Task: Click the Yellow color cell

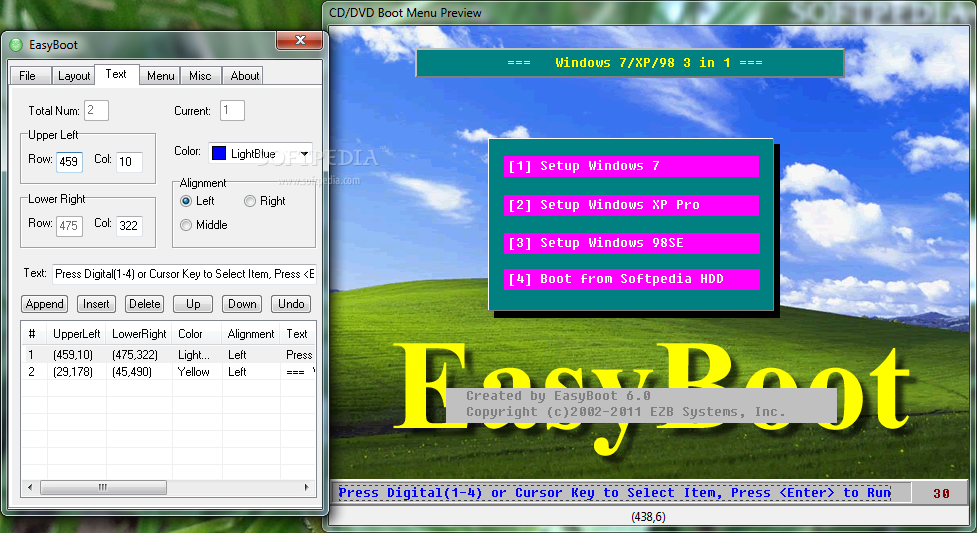Action: [194, 372]
